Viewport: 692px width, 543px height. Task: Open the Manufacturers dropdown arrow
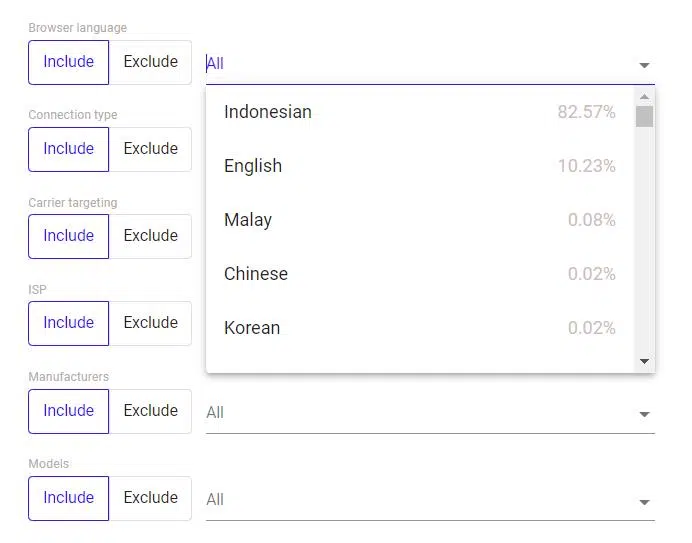tap(644, 414)
